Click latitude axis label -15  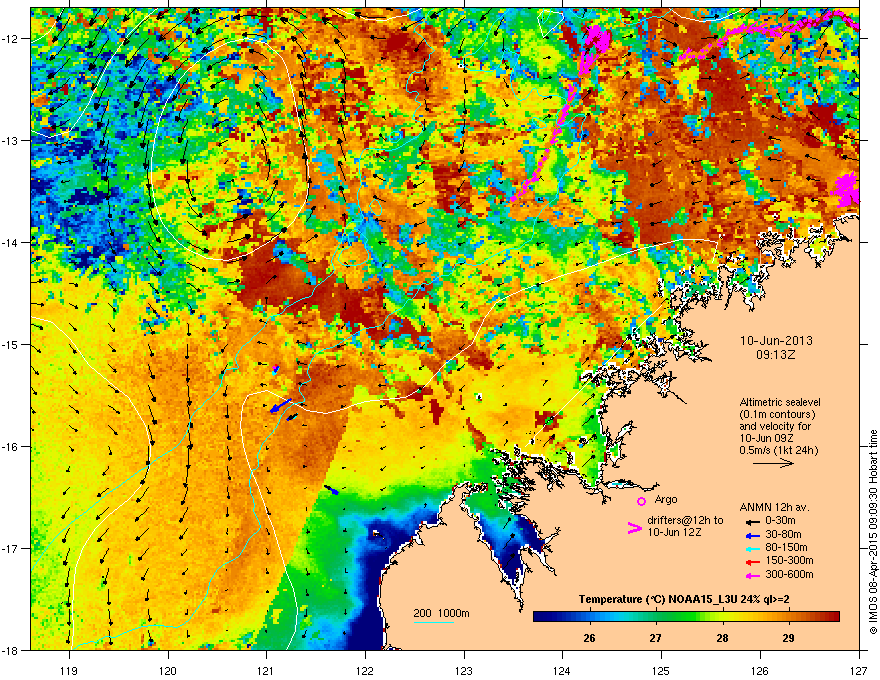(x=11, y=344)
